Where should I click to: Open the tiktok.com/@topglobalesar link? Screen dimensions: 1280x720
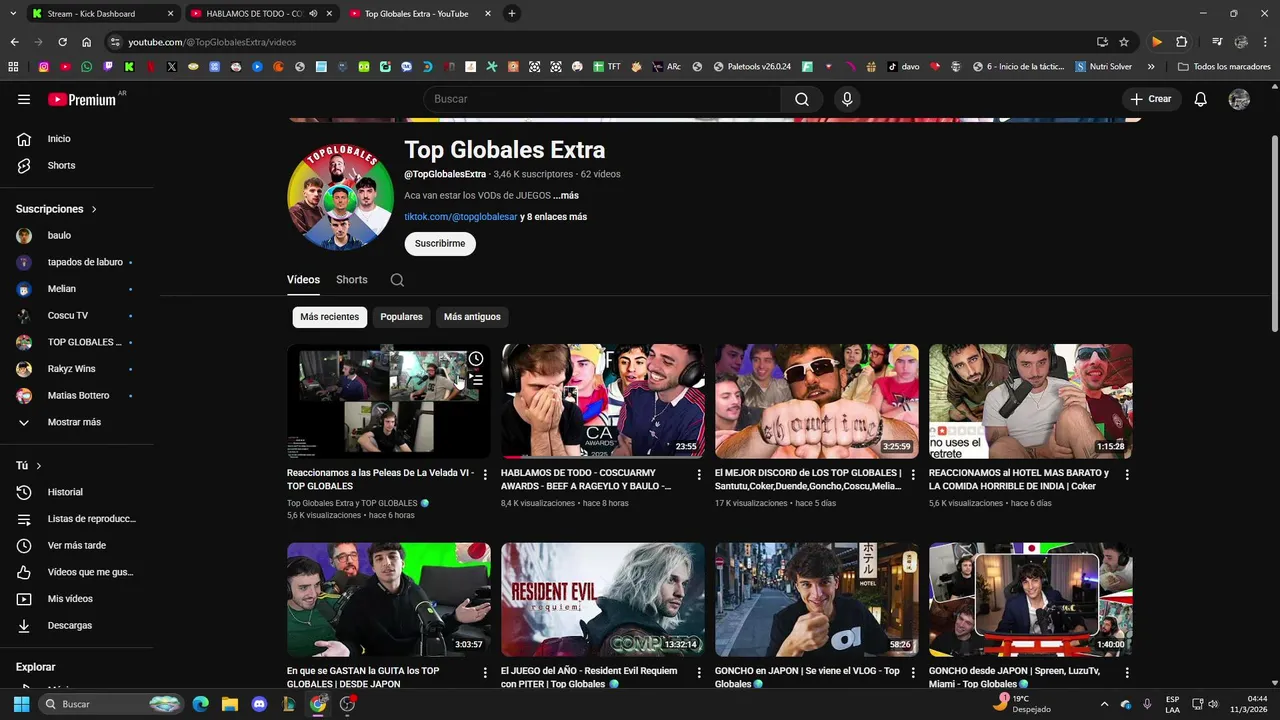(461, 217)
